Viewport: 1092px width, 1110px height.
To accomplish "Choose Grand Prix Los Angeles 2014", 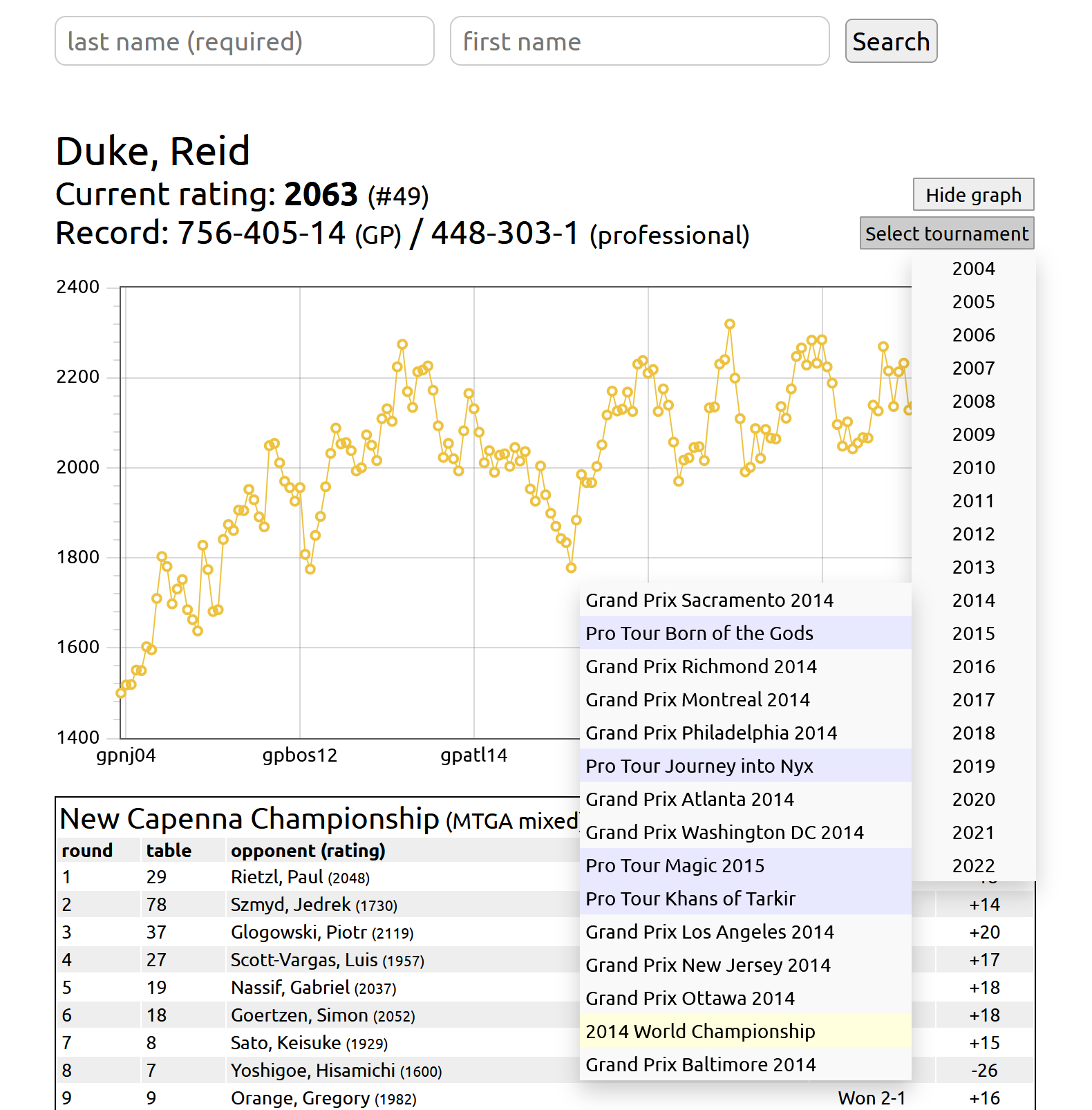I will [745, 932].
